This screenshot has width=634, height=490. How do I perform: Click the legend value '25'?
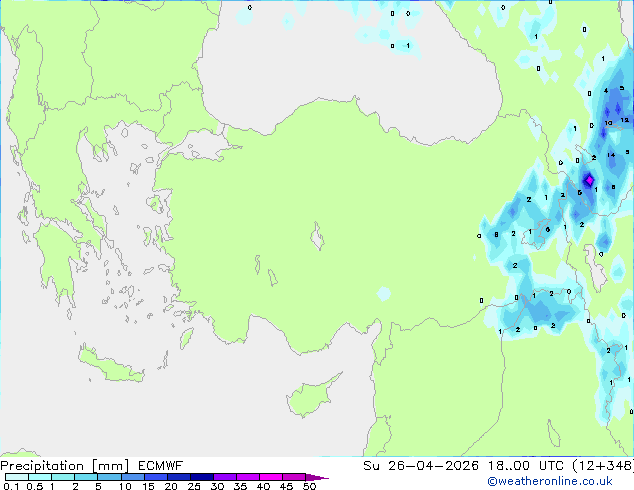point(194,486)
